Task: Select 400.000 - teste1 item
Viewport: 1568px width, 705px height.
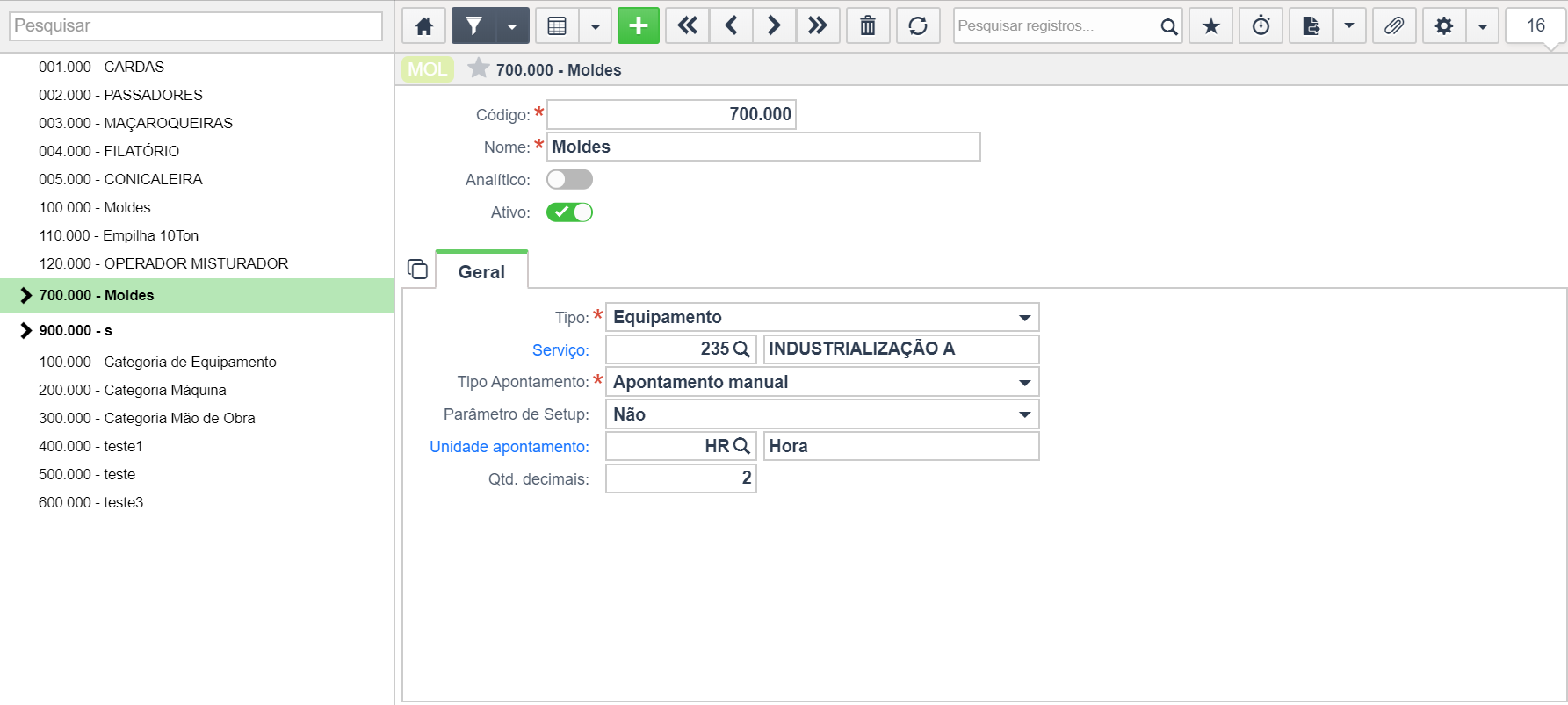Action: [90, 446]
